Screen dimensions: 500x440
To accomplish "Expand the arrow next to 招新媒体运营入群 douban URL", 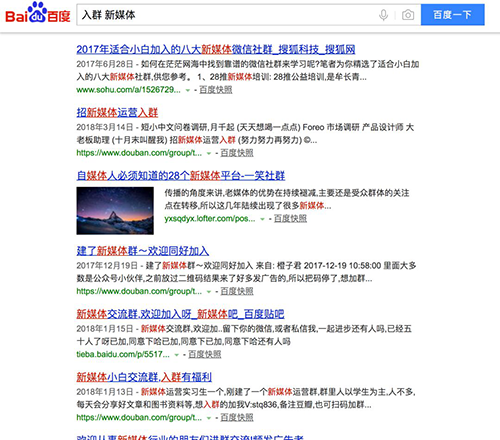I will 209,153.
